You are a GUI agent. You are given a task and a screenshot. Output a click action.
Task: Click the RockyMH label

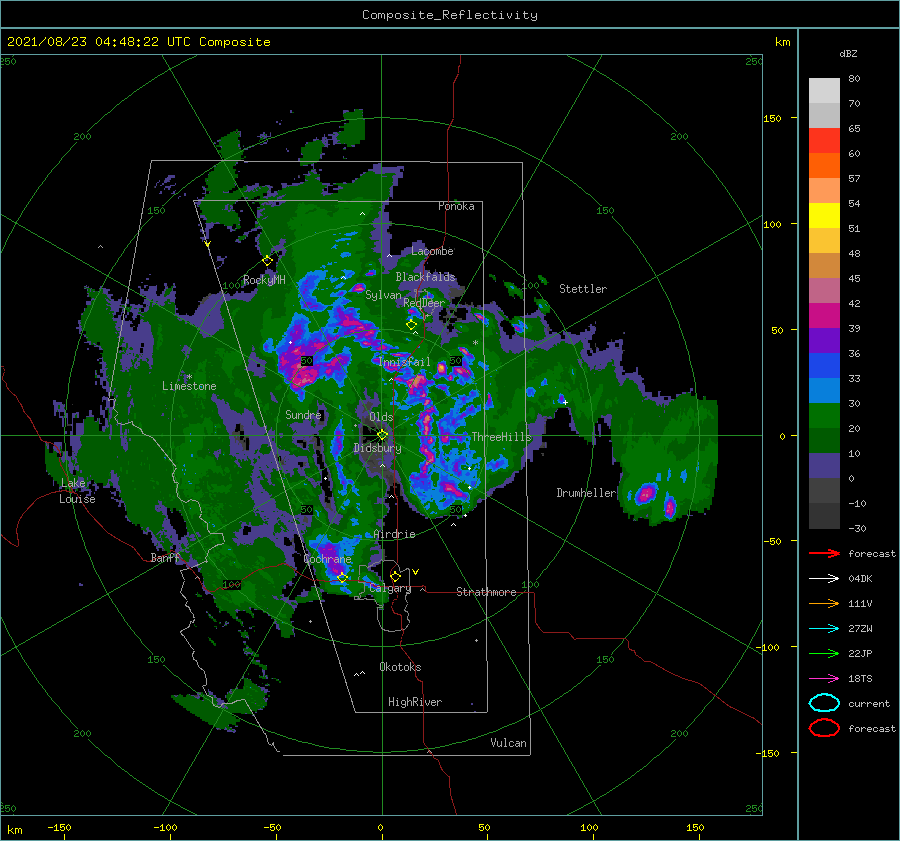tap(264, 280)
